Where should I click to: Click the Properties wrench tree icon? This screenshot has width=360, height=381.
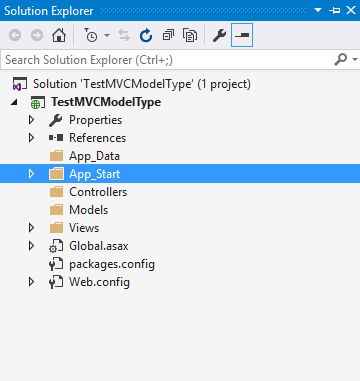tap(56, 120)
